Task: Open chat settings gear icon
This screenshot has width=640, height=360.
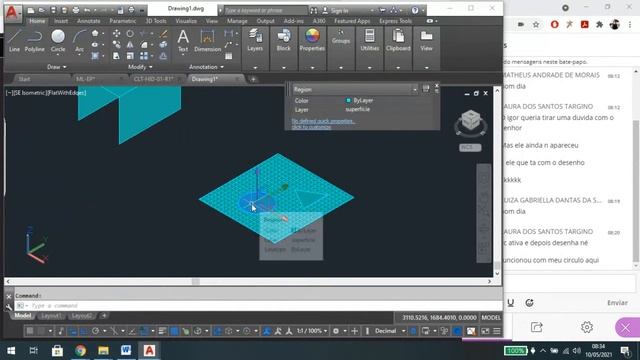Action: pyautogui.click(x=587, y=327)
